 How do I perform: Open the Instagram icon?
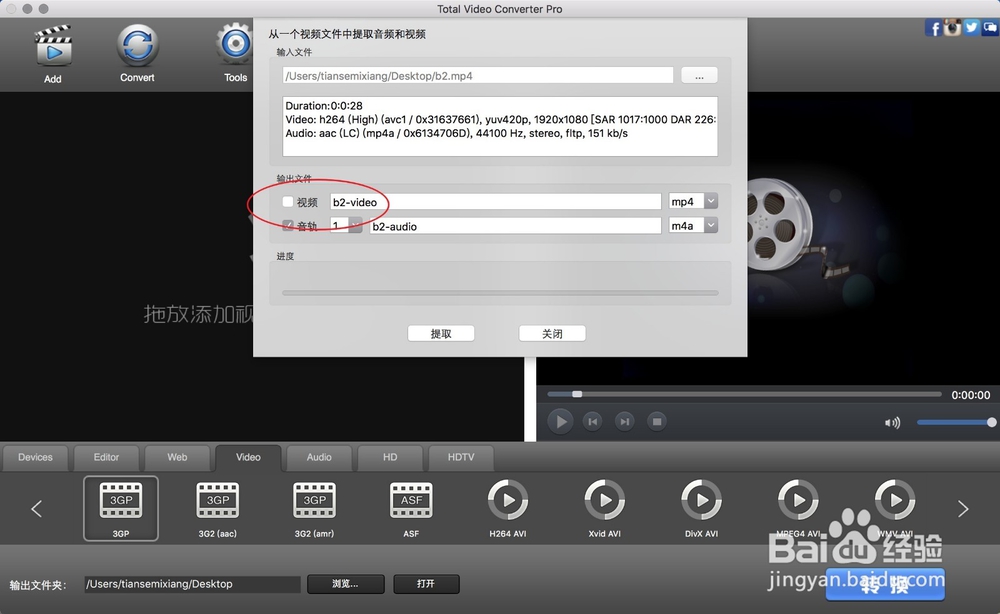point(952,27)
